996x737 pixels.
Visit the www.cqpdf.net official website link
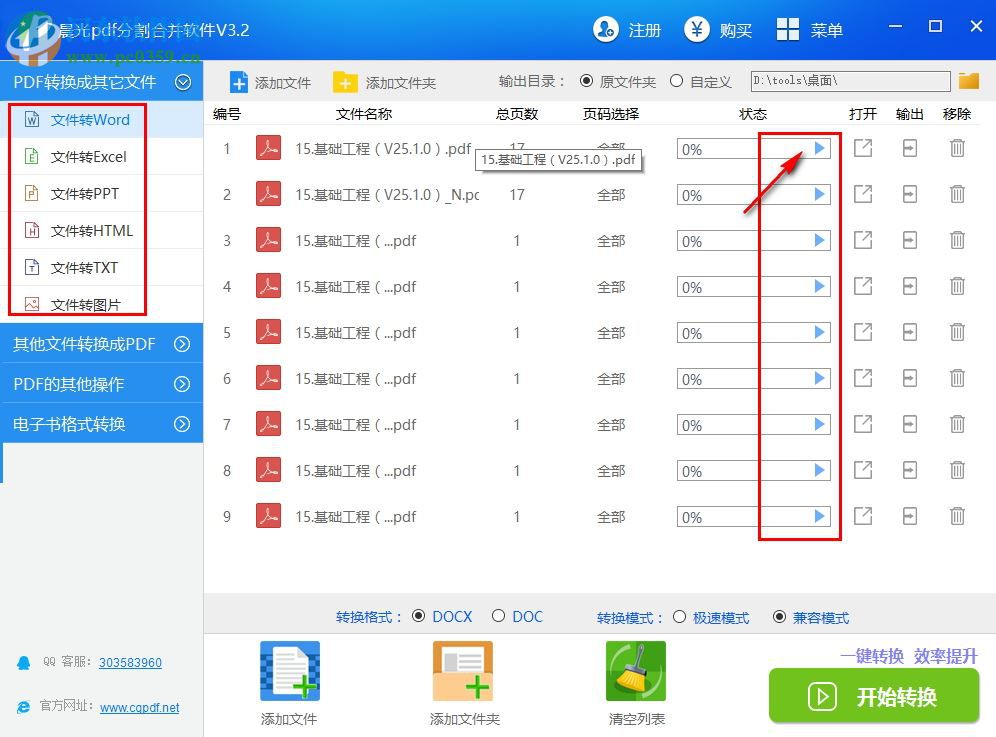pyautogui.click(x=138, y=707)
